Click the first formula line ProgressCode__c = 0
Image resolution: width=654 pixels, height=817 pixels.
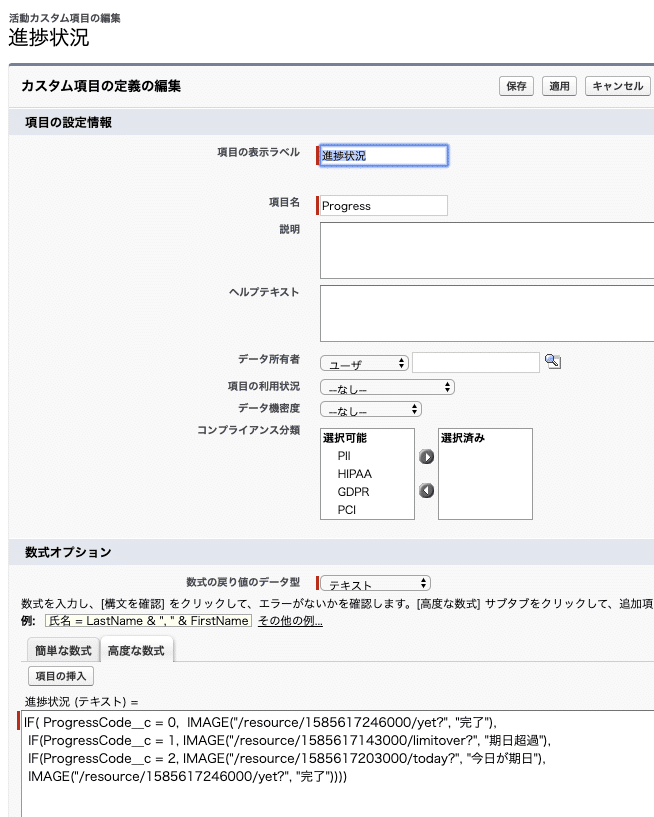[x=260, y=722]
